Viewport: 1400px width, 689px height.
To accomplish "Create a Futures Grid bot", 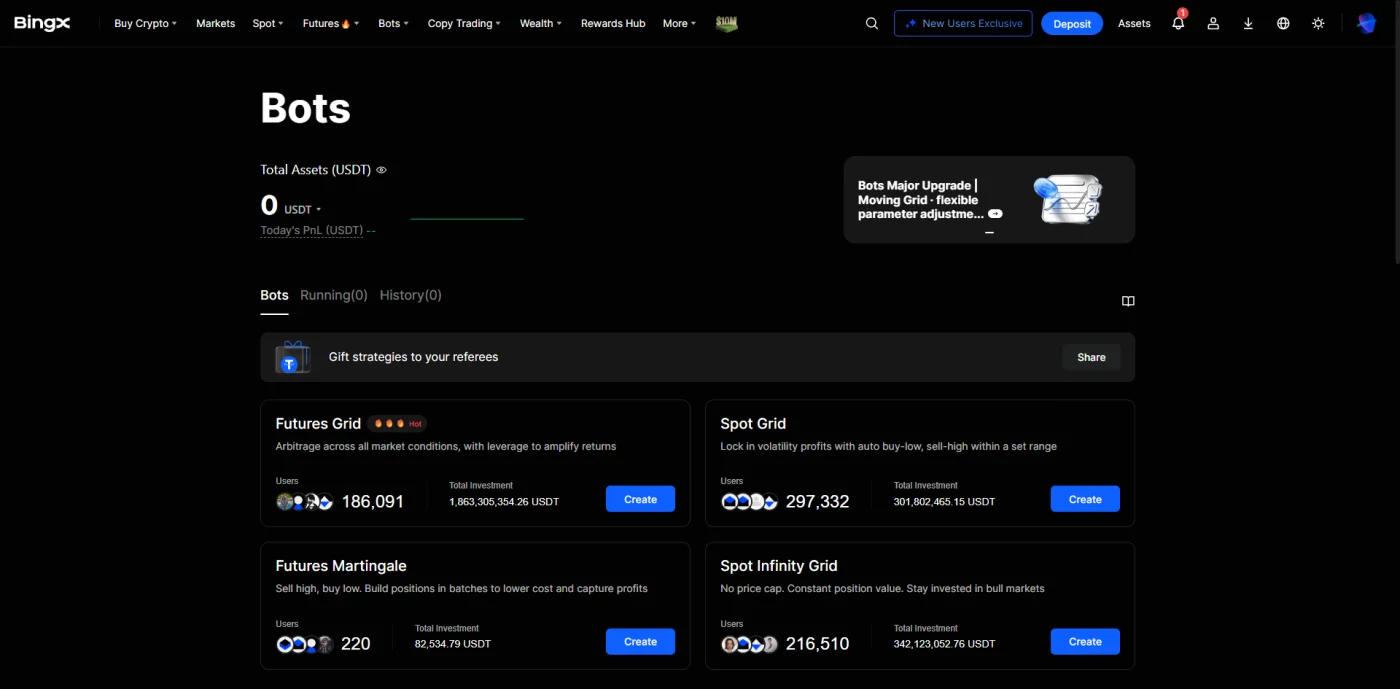I will pyautogui.click(x=640, y=499).
